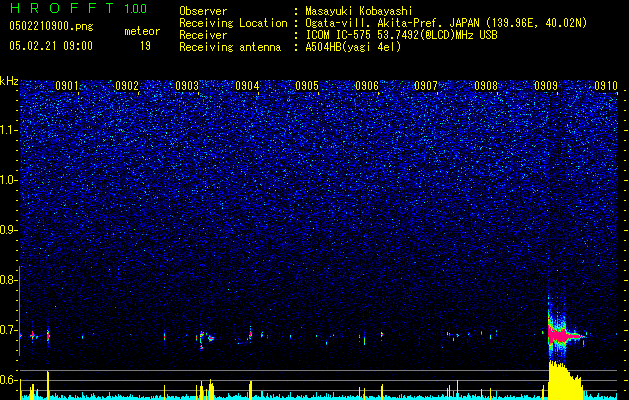Click the 0908 time marker

[x=486, y=86]
